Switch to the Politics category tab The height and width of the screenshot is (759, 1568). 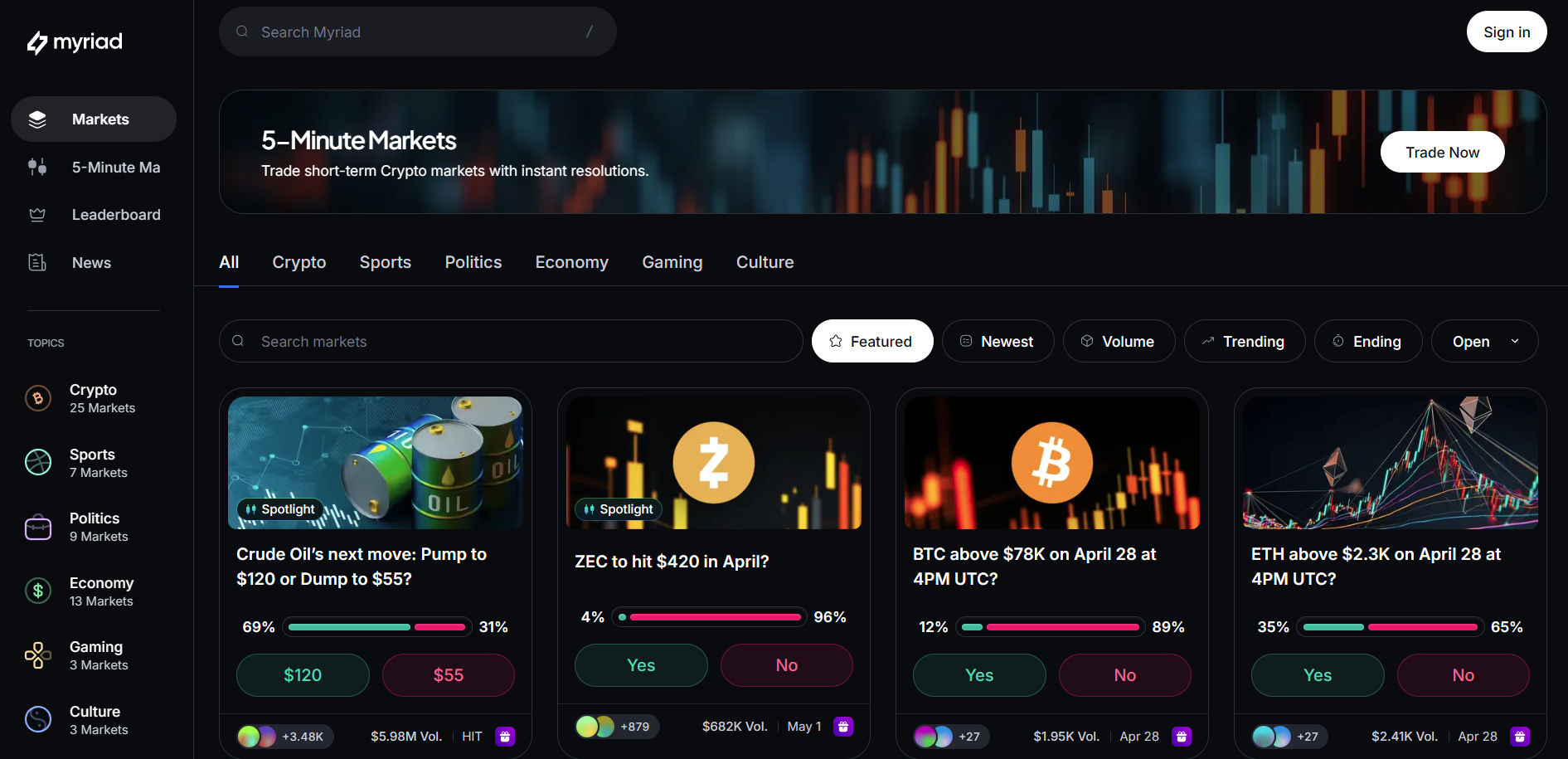pos(473,262)
